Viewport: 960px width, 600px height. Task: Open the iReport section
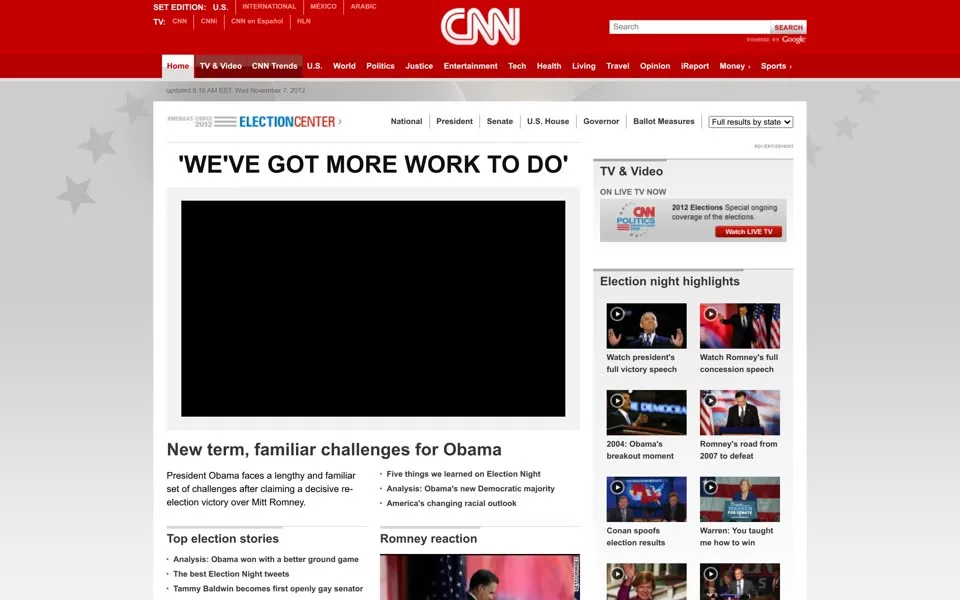point(694,66)
